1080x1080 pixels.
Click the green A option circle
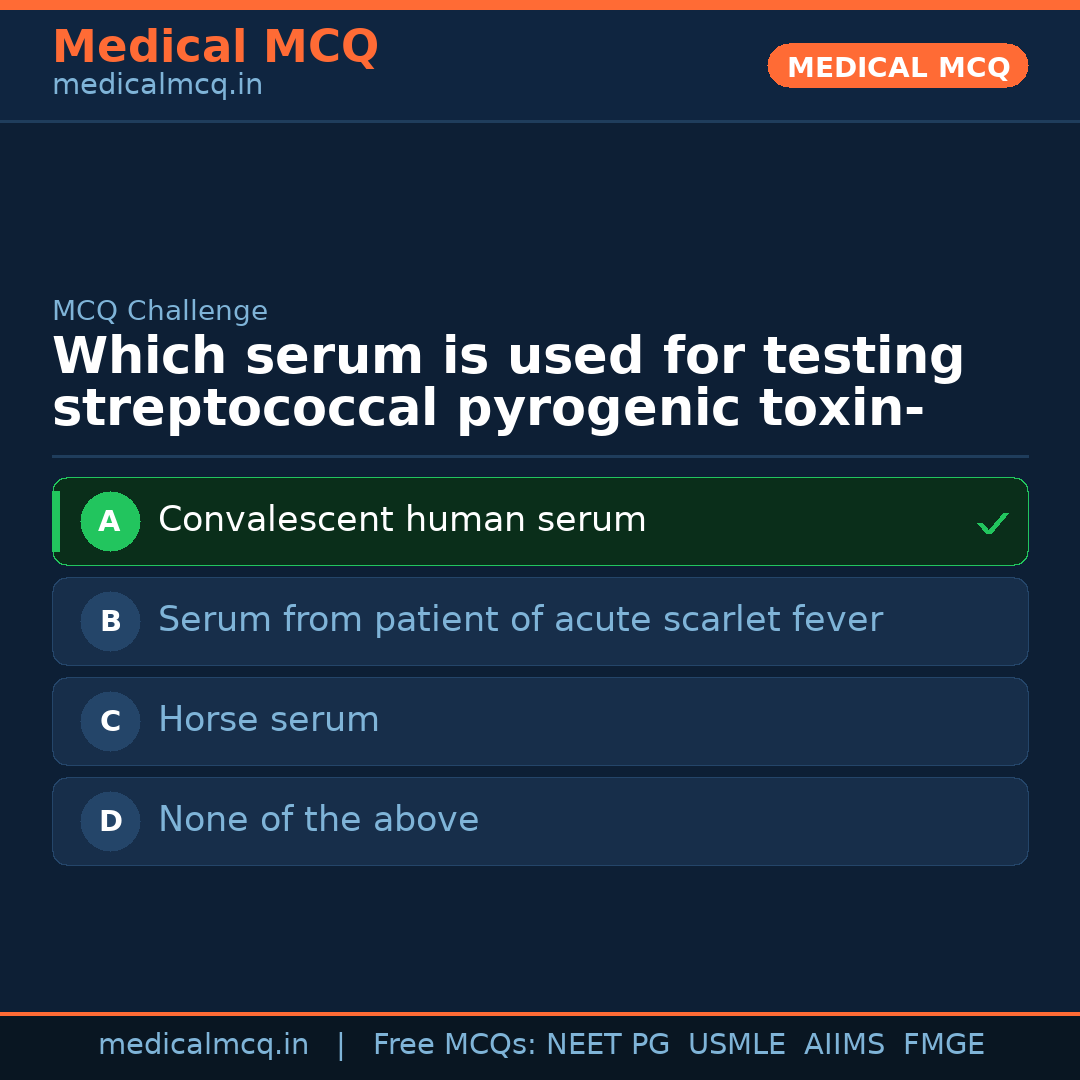point(110,521)
